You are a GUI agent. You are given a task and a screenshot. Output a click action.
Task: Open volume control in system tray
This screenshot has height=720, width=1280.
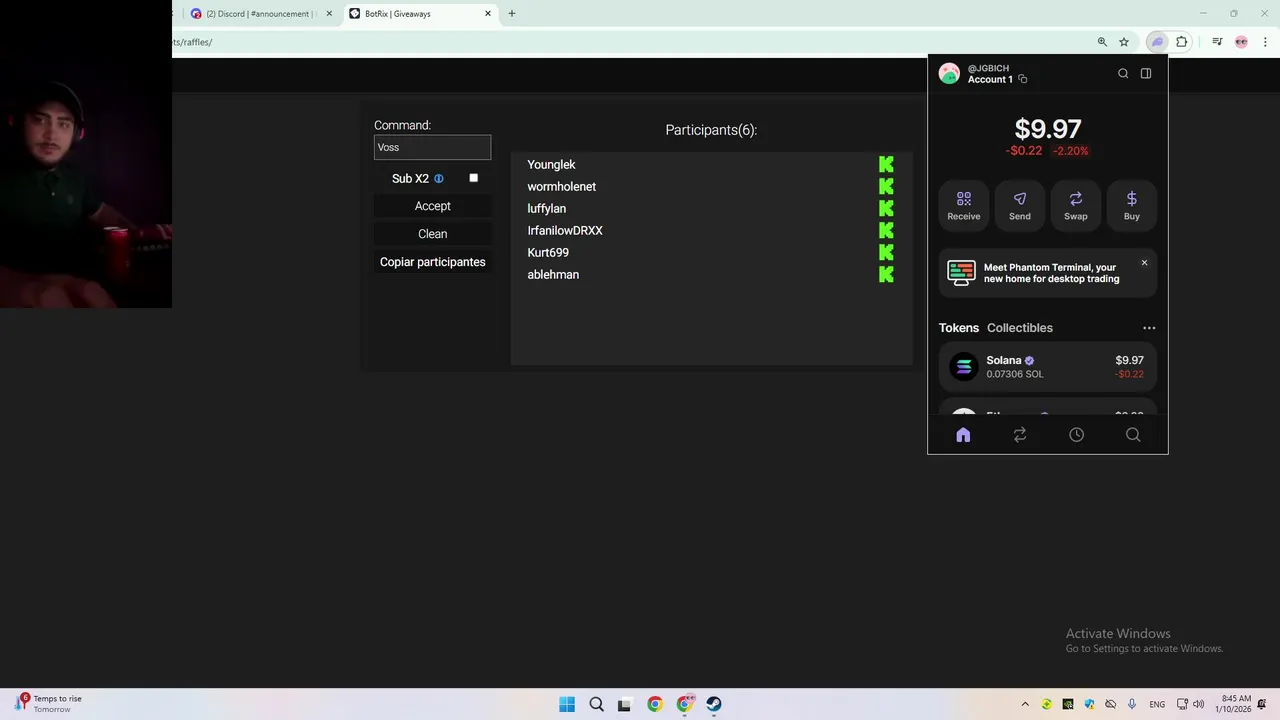tap(1198, 704)
